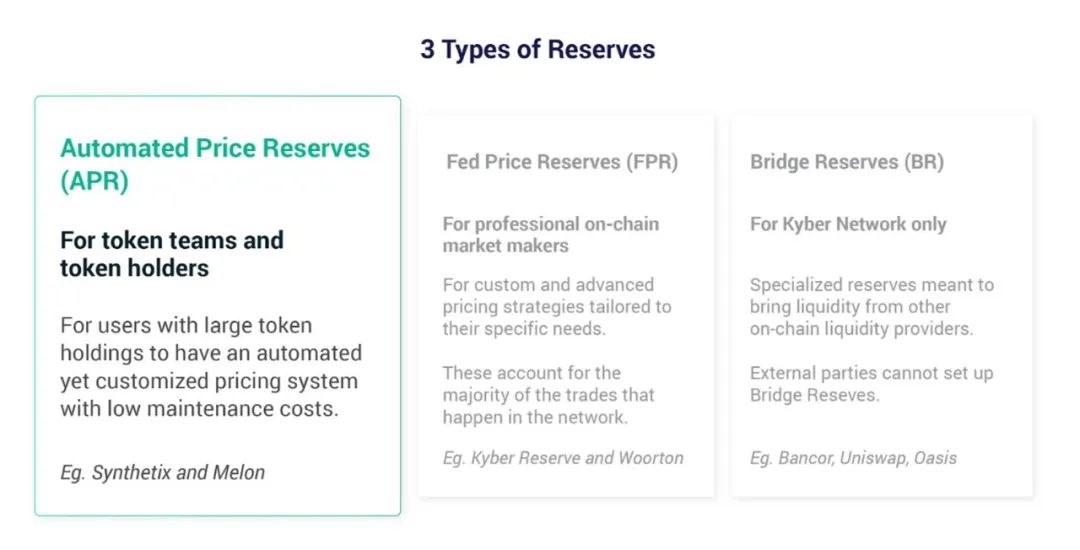Click the 'Eg. Synthetix and Melon' example text
Screen dimensions: 1080x550
163,472
